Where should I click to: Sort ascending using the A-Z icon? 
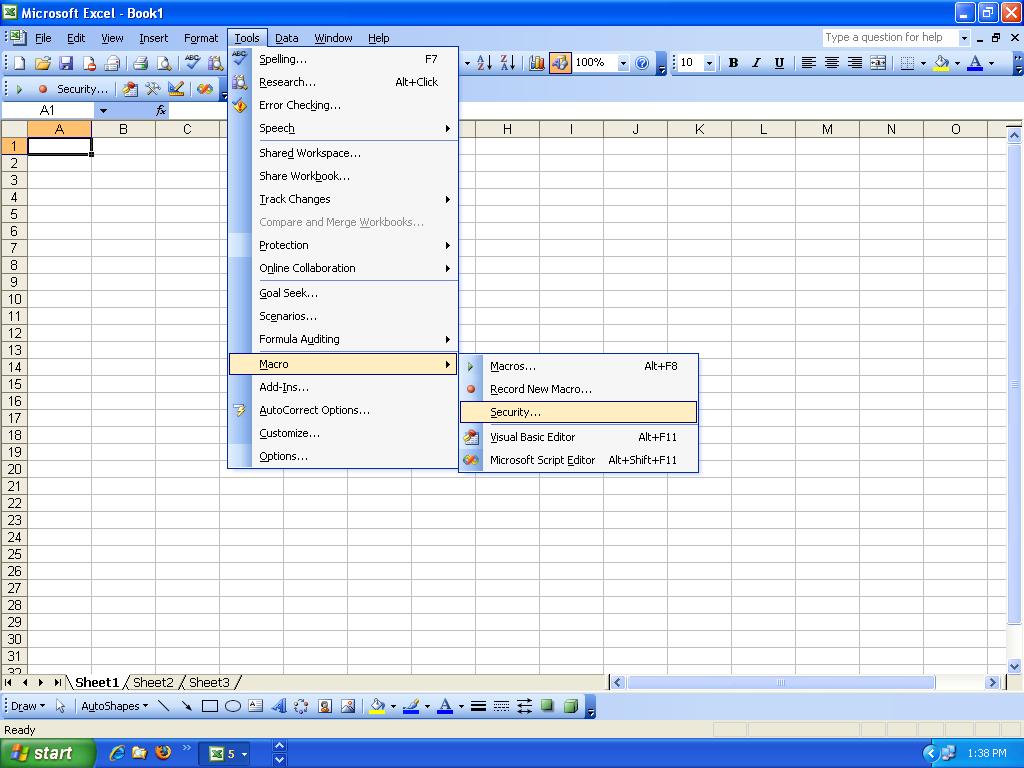click(x=484, y=63)
